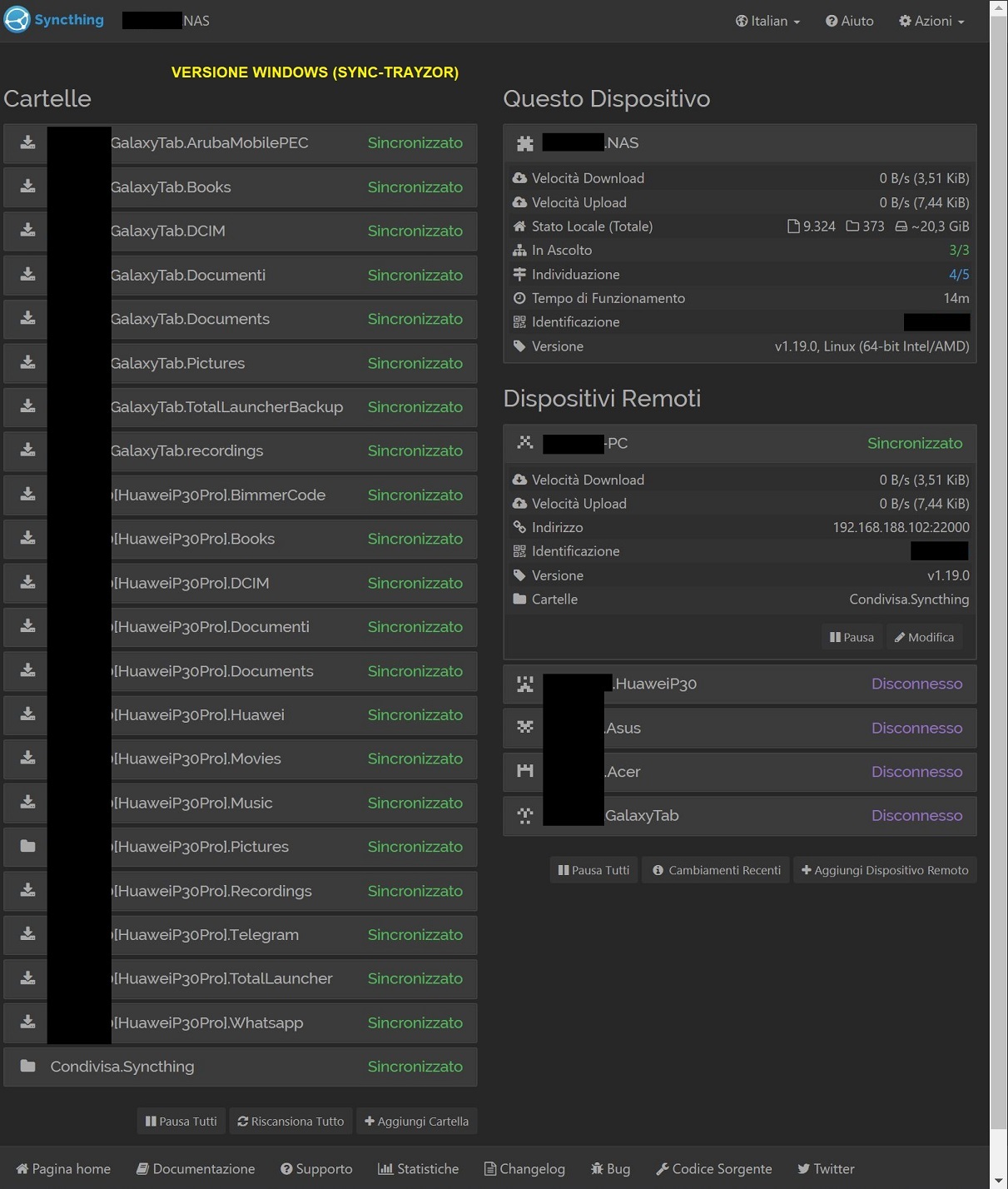1008x1189 pixels.
Task: Click Riscansiona Tutto
Action: (x=290, y=1122)
